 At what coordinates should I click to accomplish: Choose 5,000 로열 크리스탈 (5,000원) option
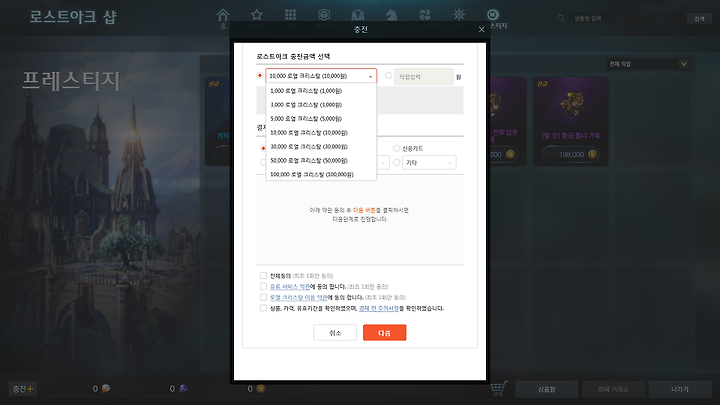[x=321, y=118]
